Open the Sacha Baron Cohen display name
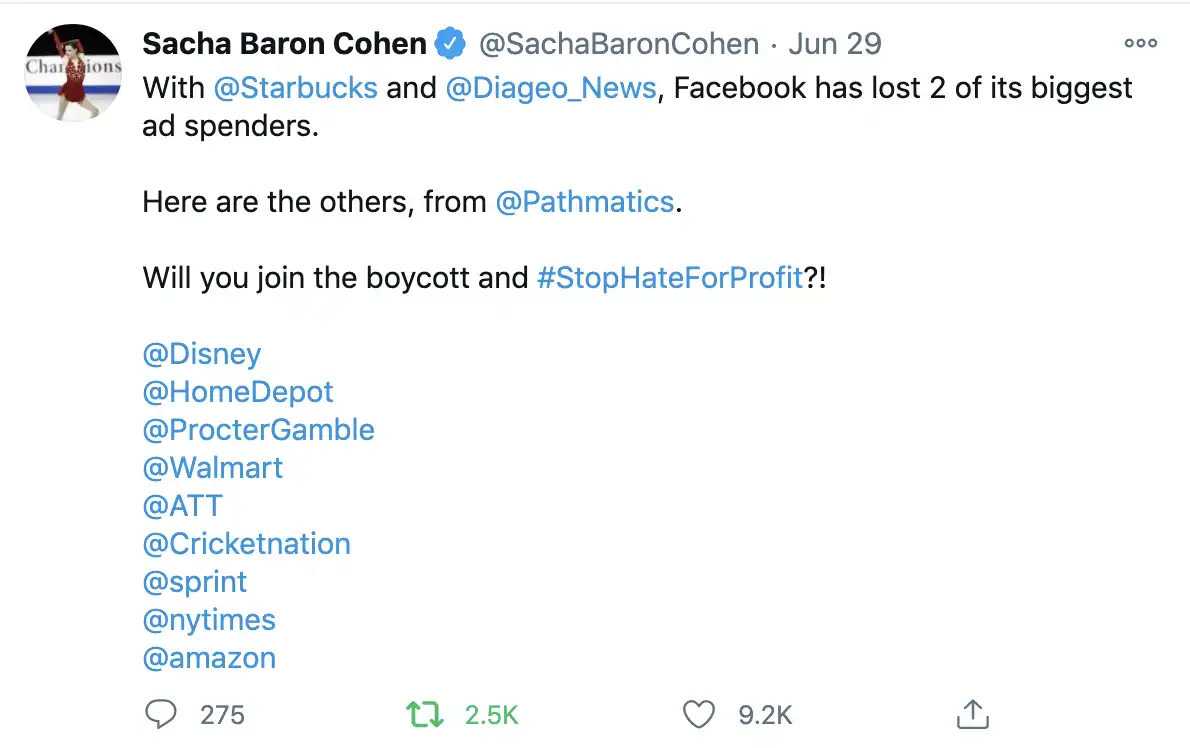Viewport: 1190px width, 748px height. 285,44
